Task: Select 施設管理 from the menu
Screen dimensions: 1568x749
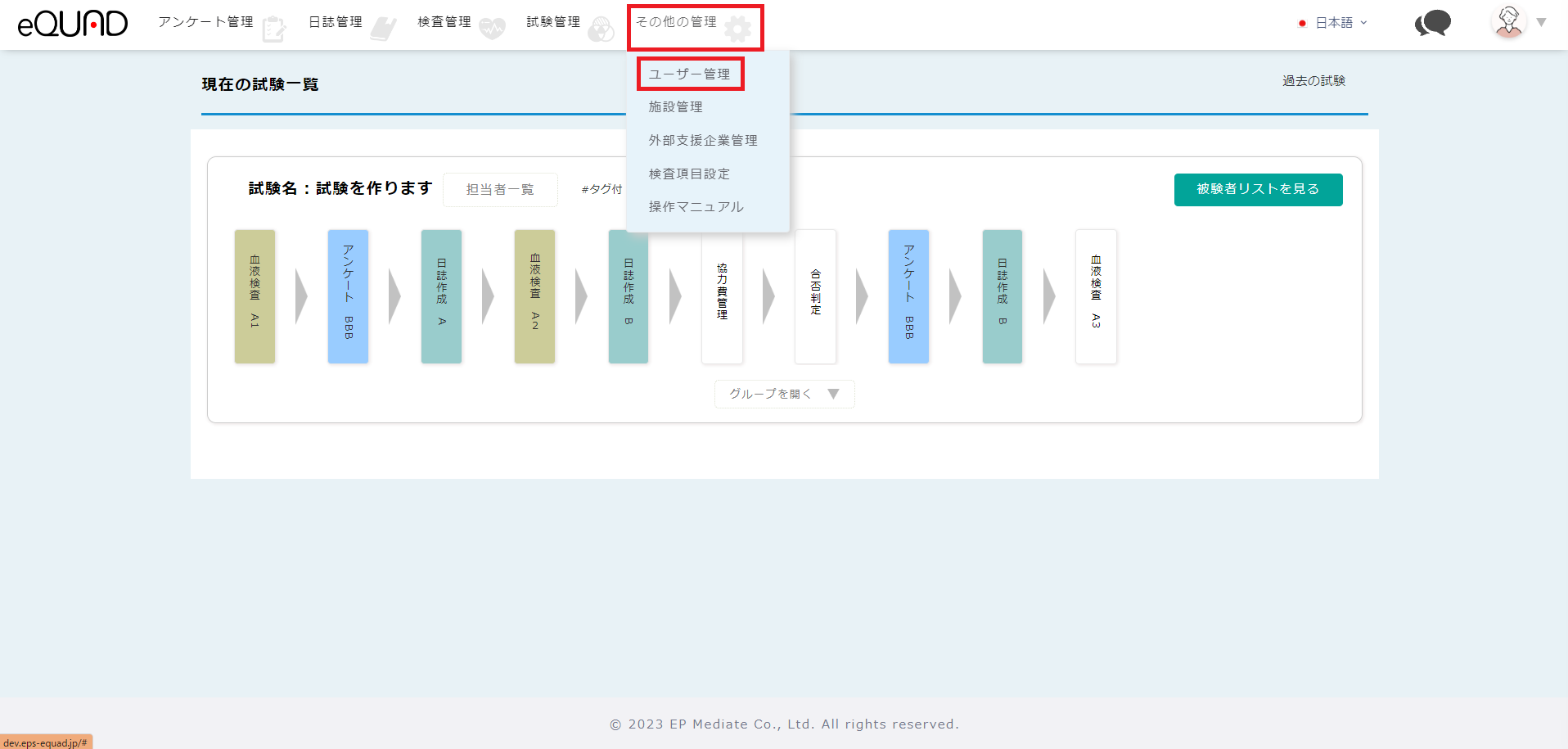Action: click(x=675, y=107)
